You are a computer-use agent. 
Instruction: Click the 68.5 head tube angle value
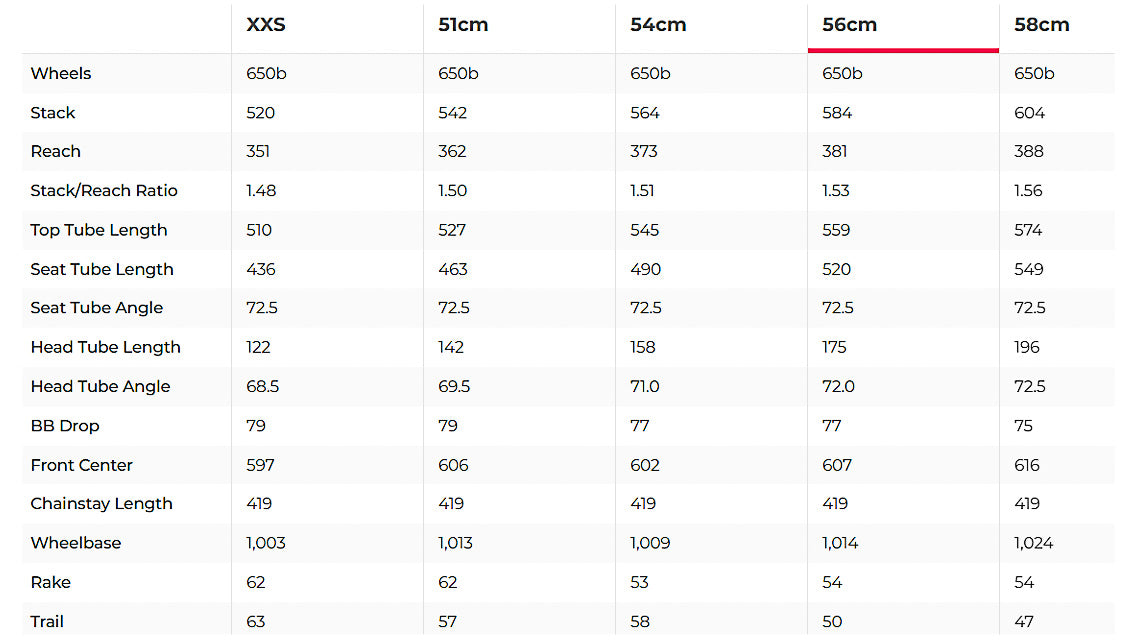[x=262, y=386]
